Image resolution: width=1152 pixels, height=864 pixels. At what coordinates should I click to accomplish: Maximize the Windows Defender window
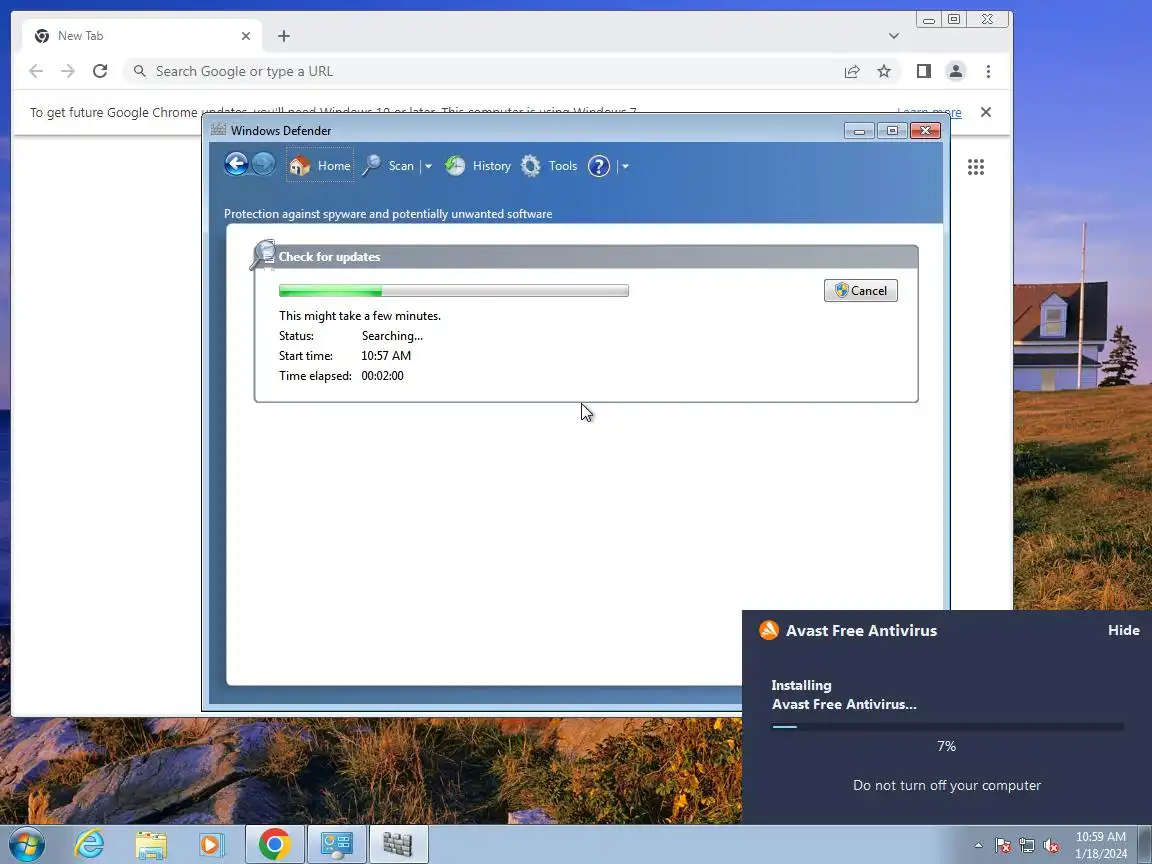point(892,131)
